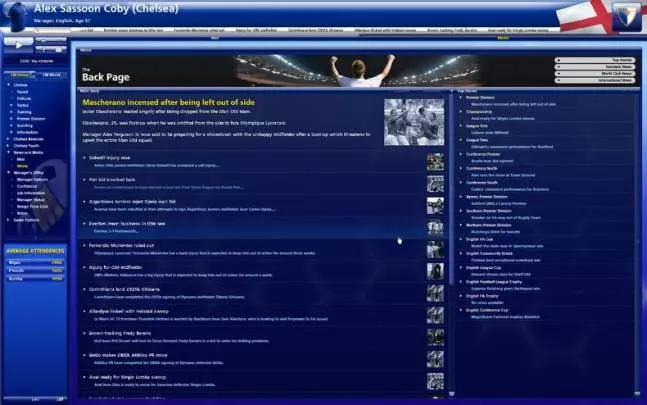Open English FA Trophy in Top Stories list
Image resolution: width=647 pixels, height=405 pixels.
coord(482,296)
